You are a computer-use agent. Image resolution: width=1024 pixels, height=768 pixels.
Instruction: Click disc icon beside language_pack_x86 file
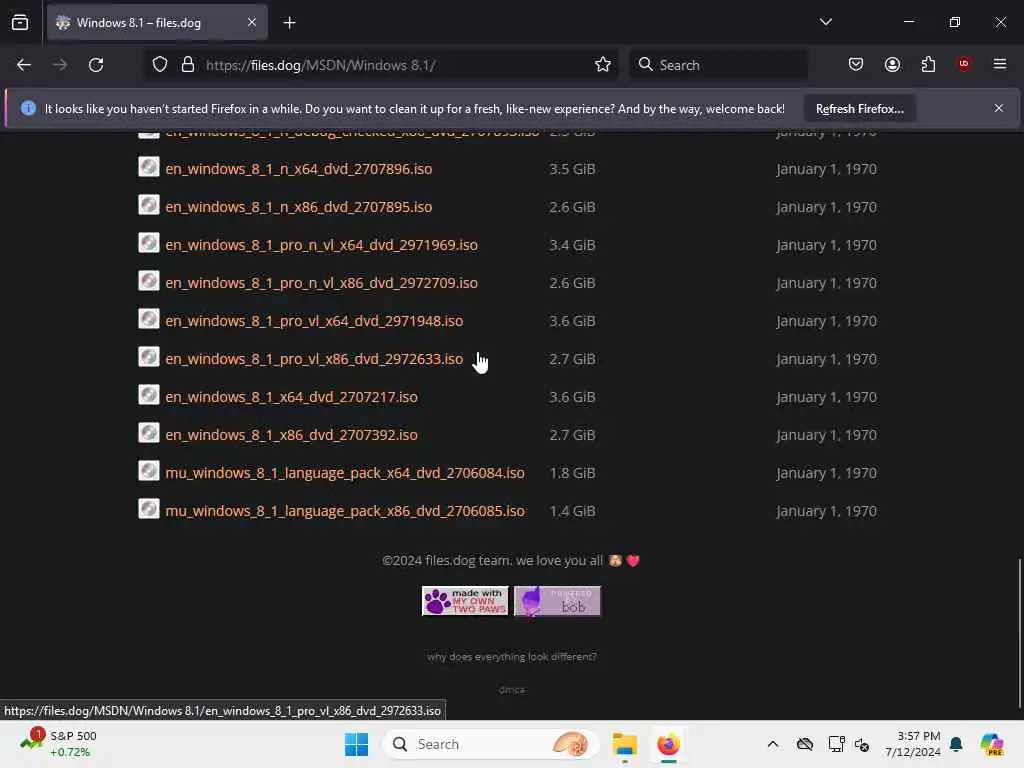149,508
